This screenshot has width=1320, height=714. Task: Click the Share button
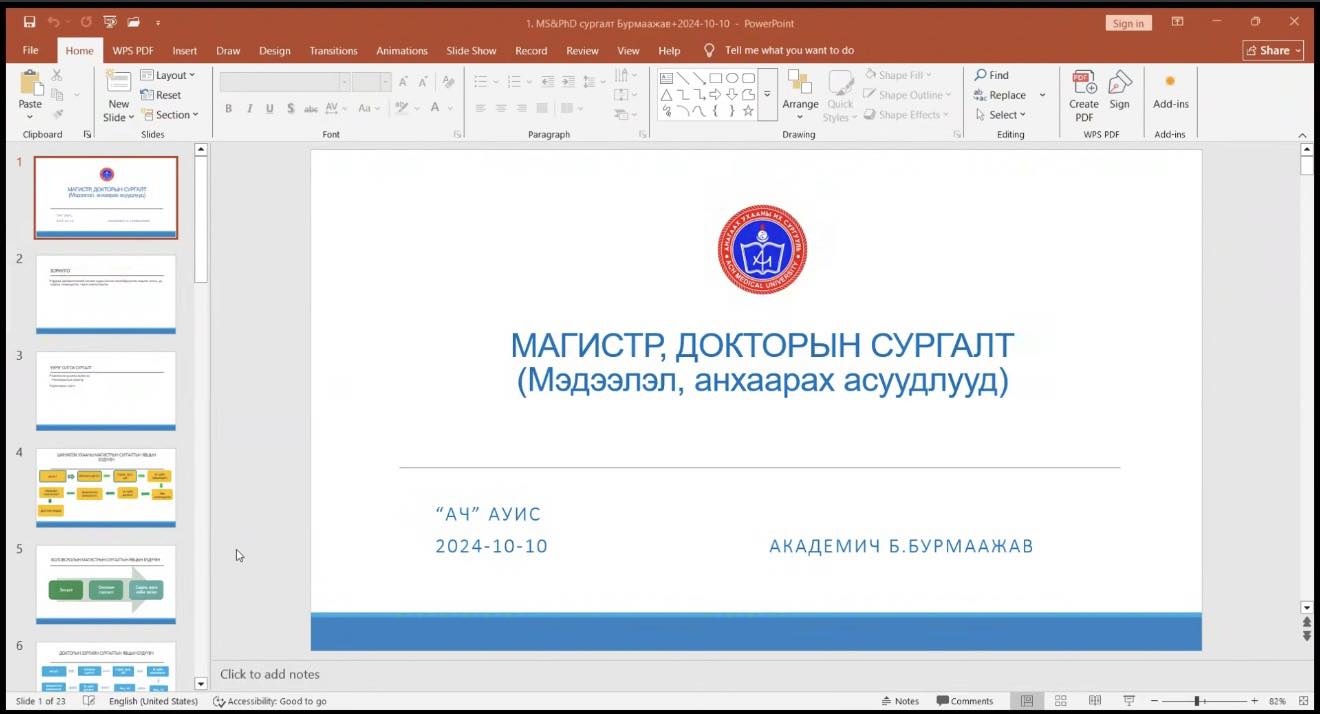[x=1273, y=50]
